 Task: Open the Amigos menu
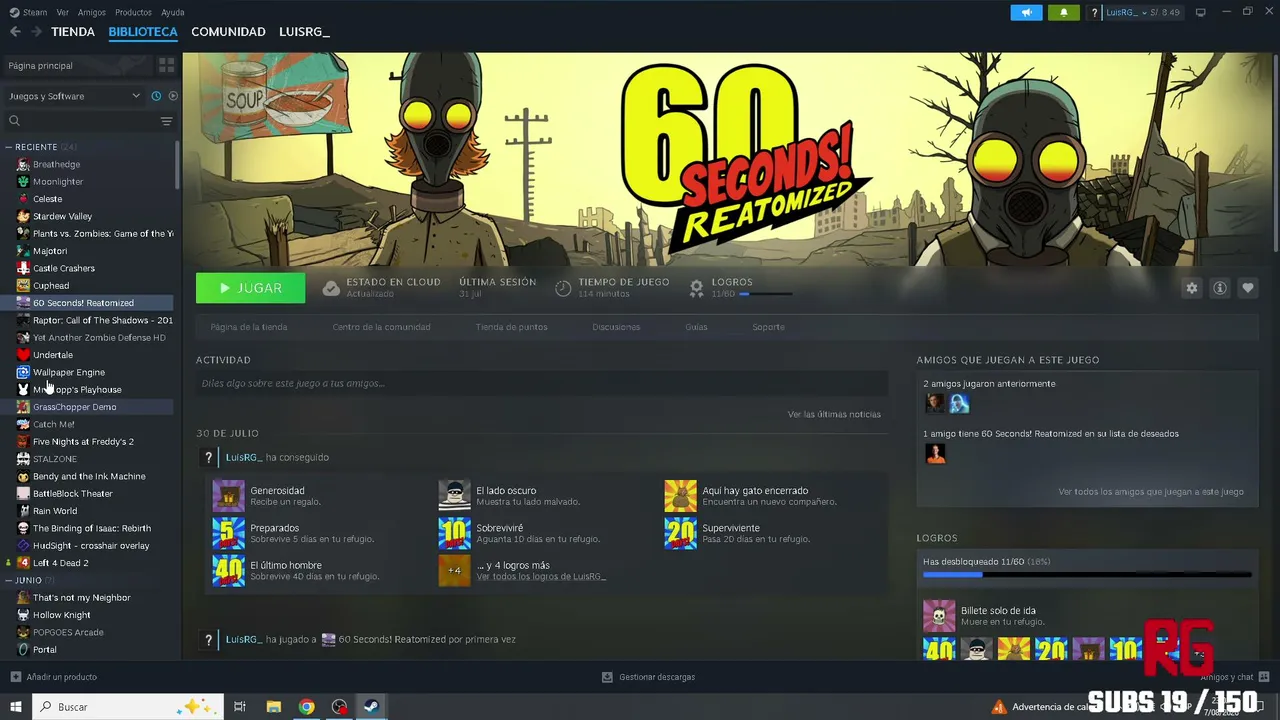pos(92,12)
